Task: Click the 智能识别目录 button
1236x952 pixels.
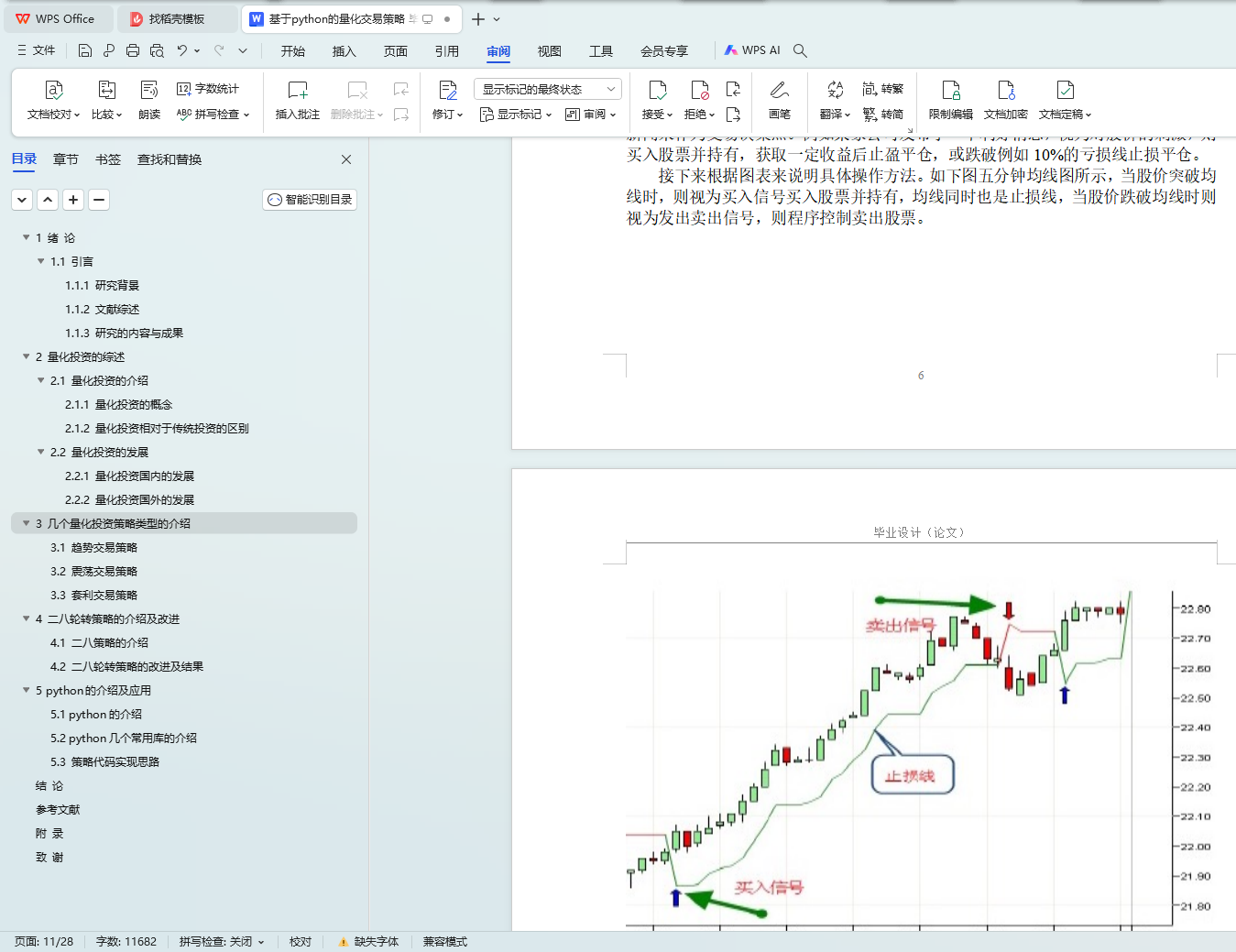Action: click(310, 200)
